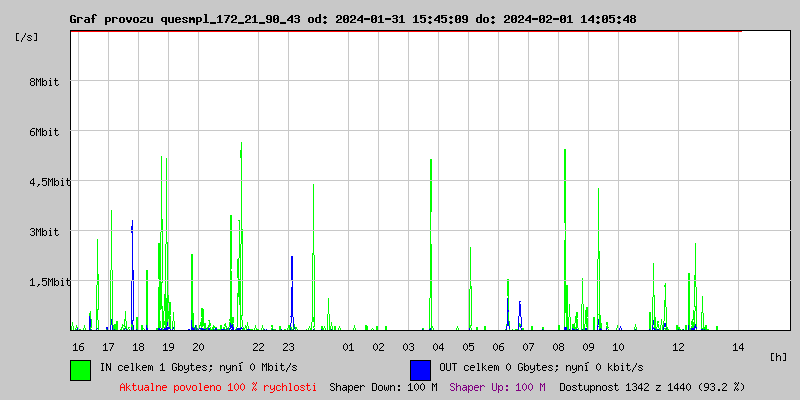Click the [/s] unit label at top left
The width and height of the screenshot is (800, 400).
27,37
